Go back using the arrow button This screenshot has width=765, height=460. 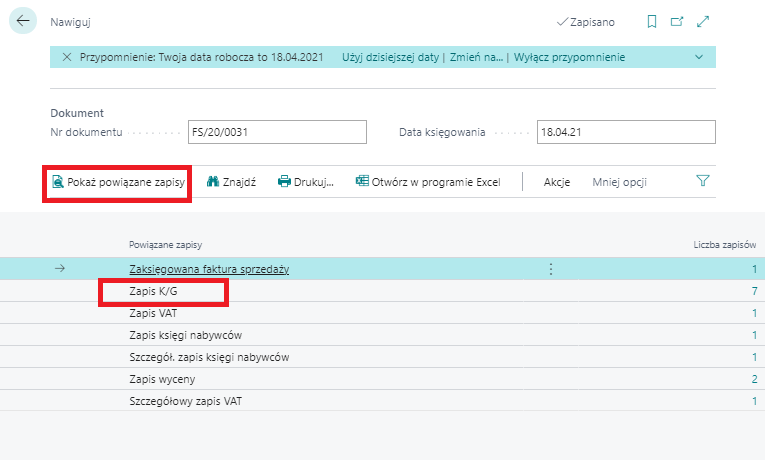23,21
